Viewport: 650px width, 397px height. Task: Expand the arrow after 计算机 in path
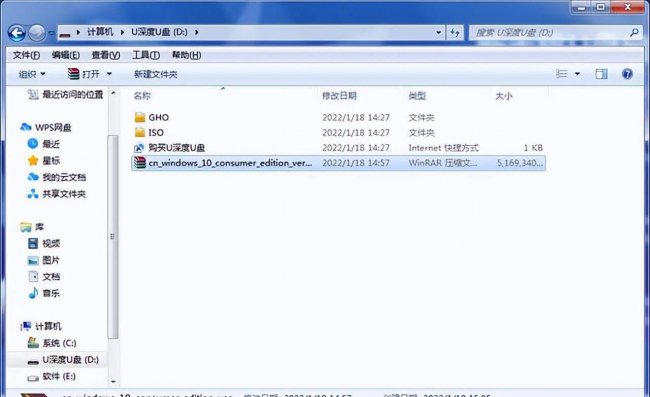click(x=122, y=32)
